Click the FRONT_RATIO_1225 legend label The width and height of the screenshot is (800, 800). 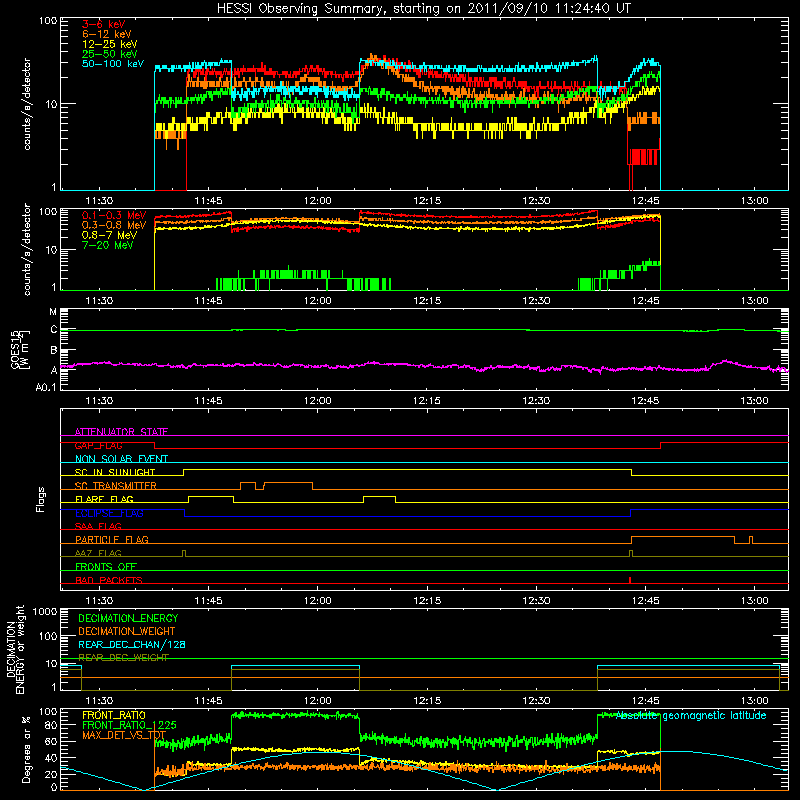[129, 725]
